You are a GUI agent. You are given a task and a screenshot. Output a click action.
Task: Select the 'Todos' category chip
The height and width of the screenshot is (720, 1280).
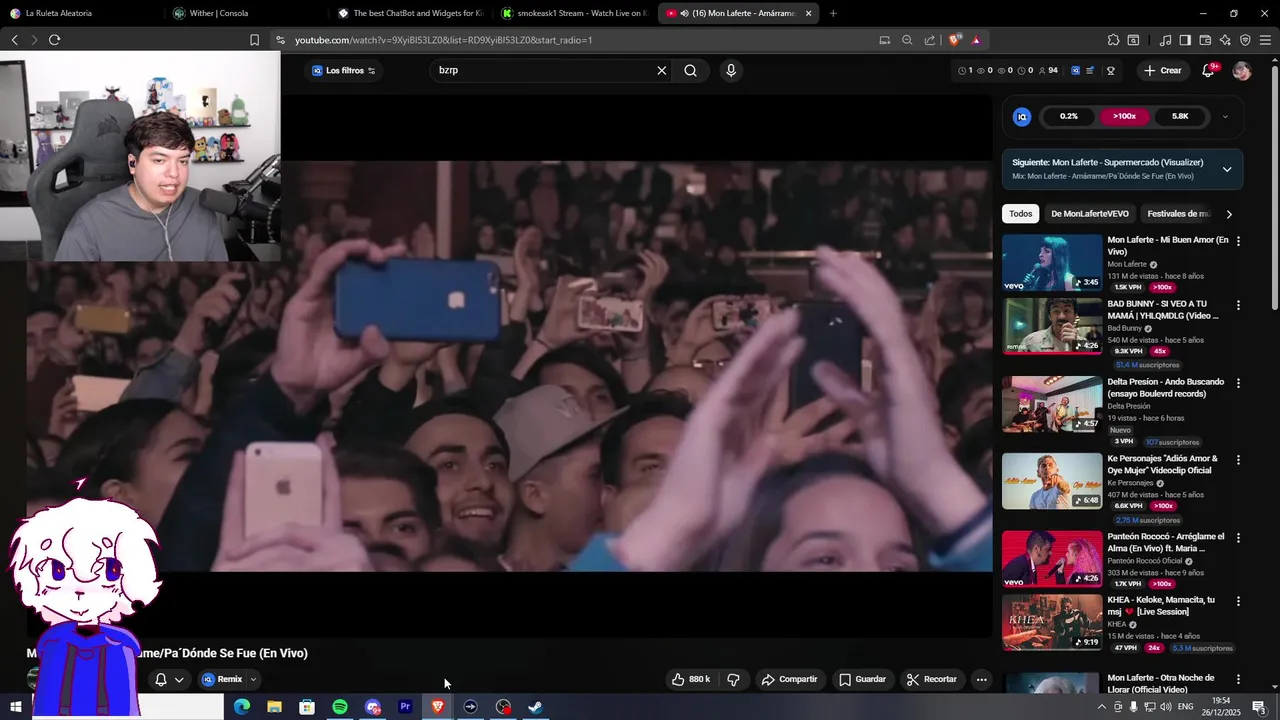point(1020,214)
